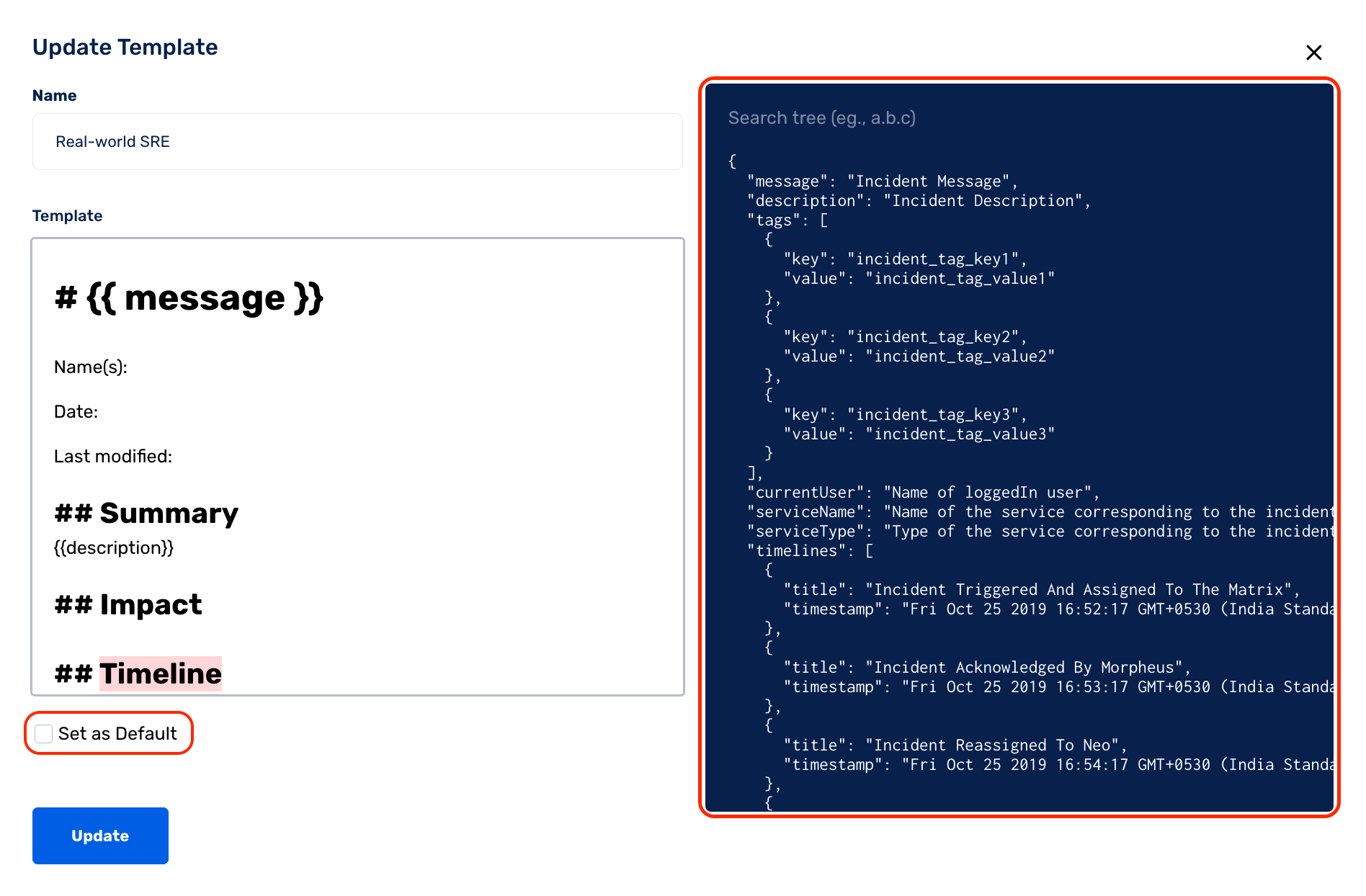Select "key": "incident_tag_key3" in JSON
The width and height of the screenshot is (1366, 896).
[905, 415]
